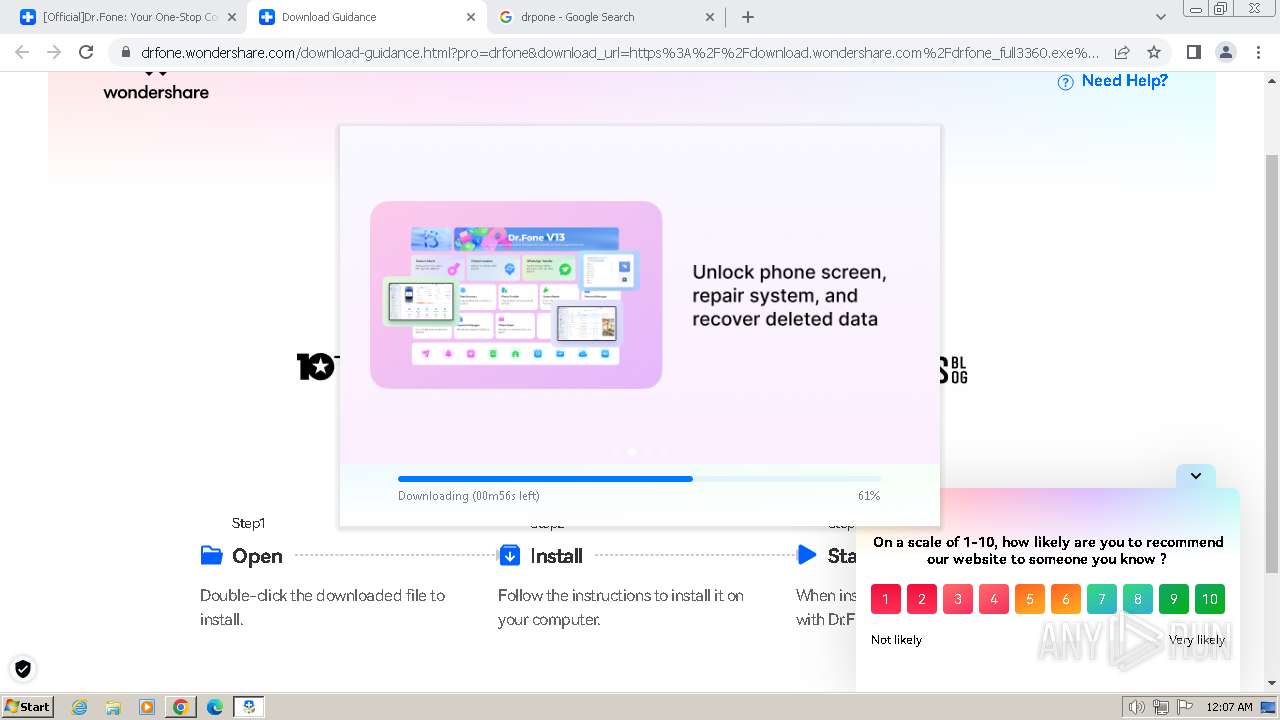
Task: Open File Explorer from taskbar
Action: (113, 707)
